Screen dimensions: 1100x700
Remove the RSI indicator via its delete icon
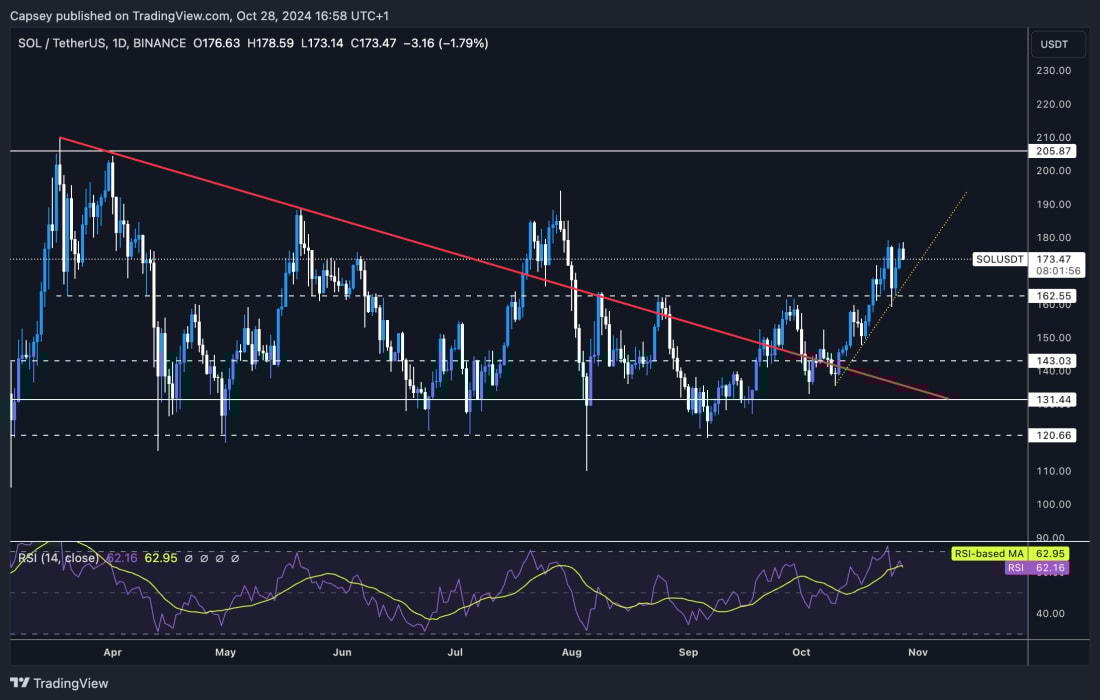point(218,558)
